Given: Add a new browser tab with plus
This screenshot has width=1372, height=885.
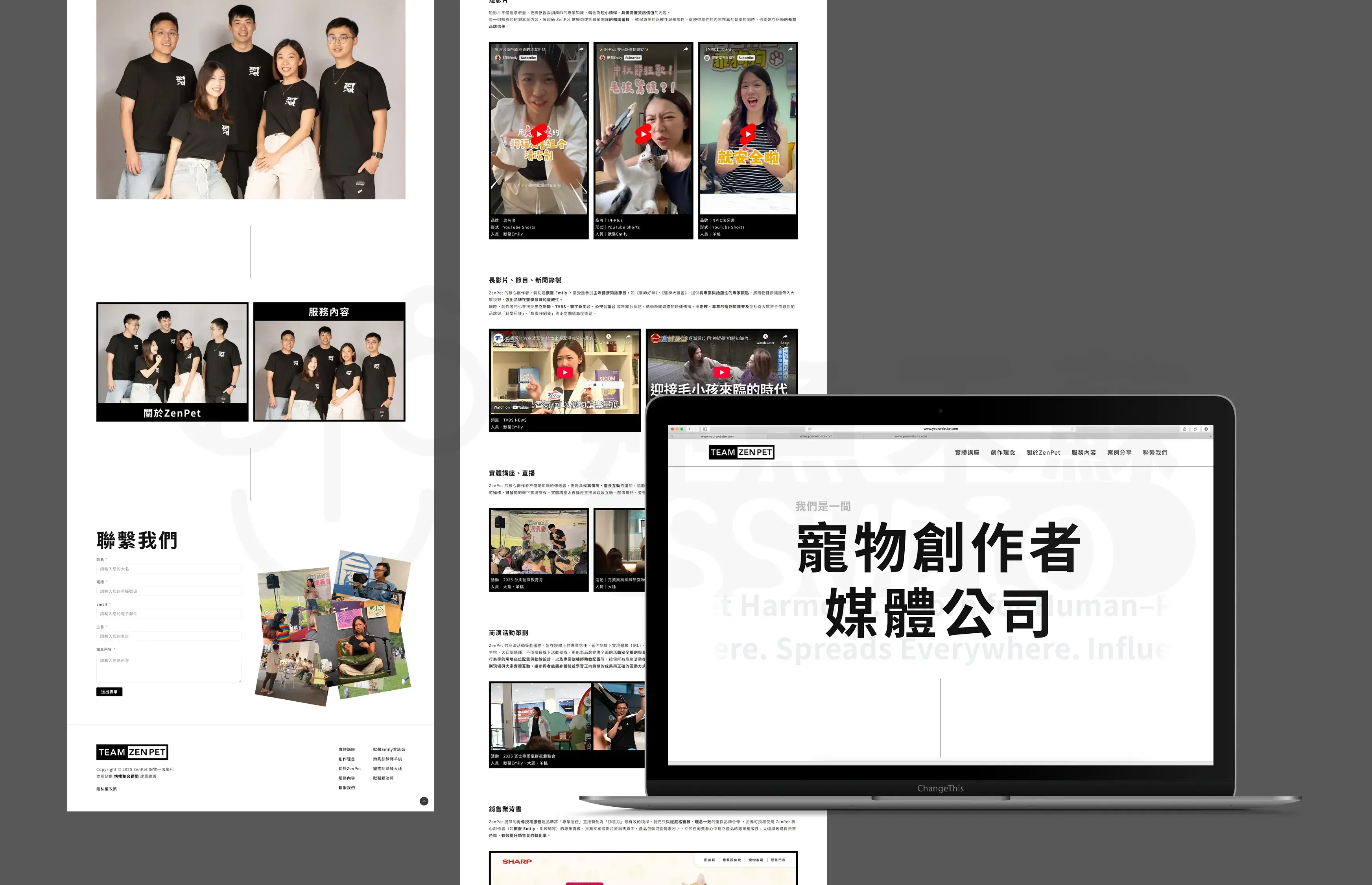Looking at the screenshot, I should (x=1211, y=437).
